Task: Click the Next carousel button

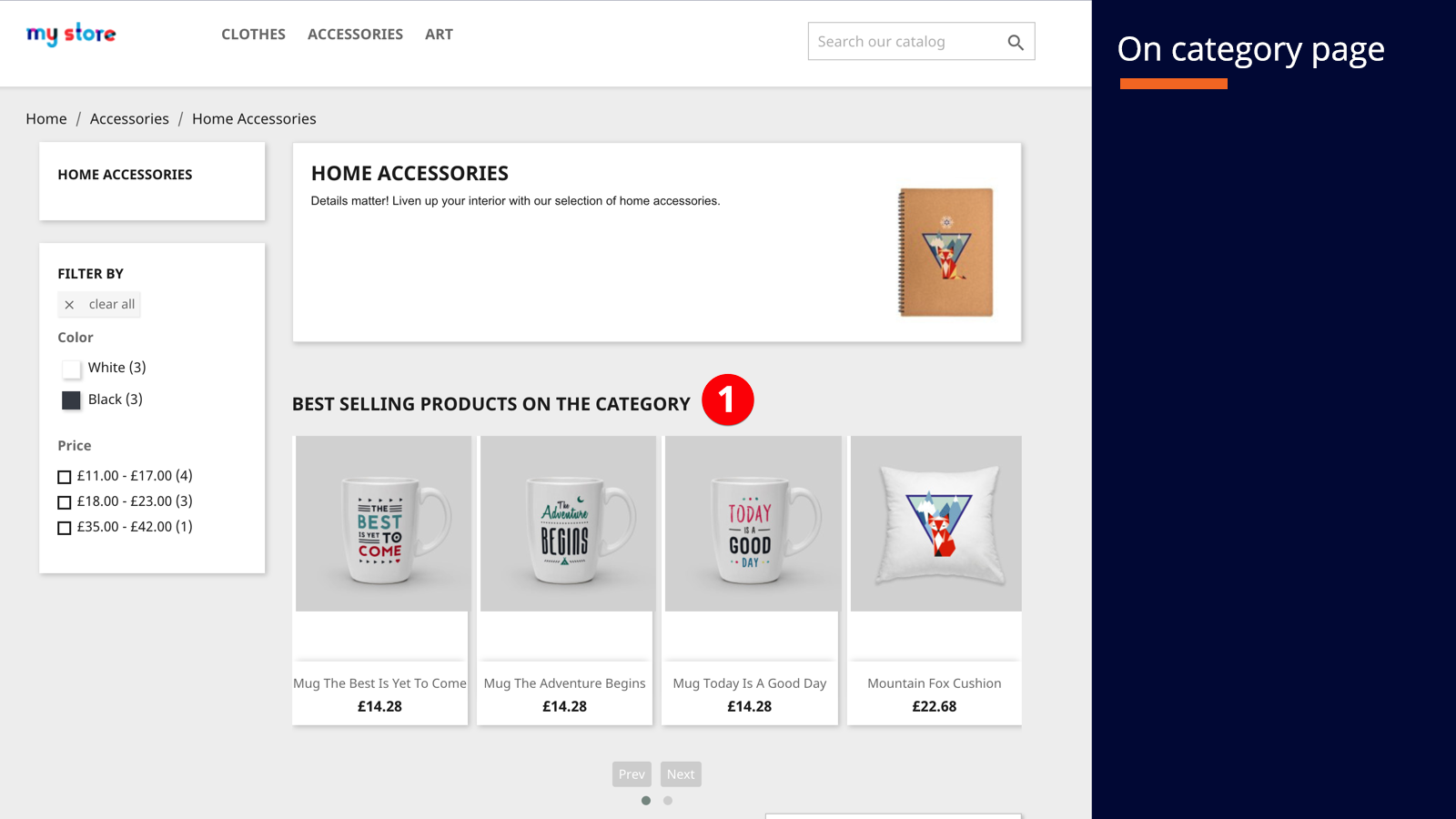Action: (681, 774)
